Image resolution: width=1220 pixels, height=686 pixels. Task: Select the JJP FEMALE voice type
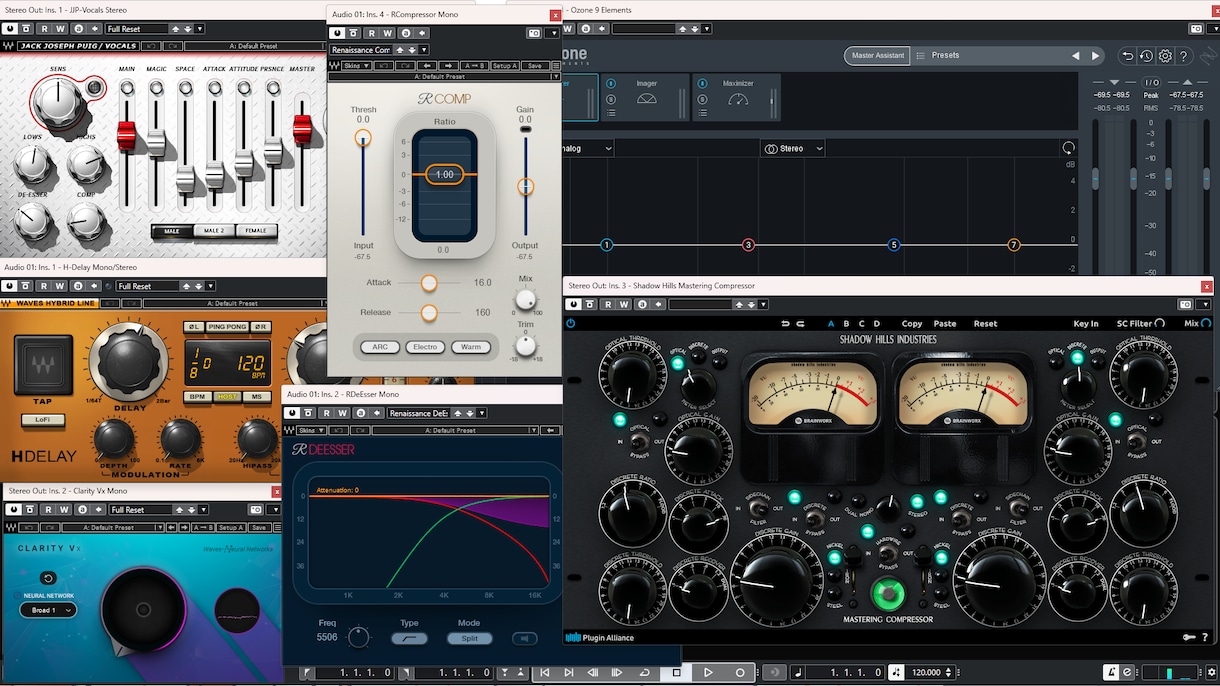(257, 231)
